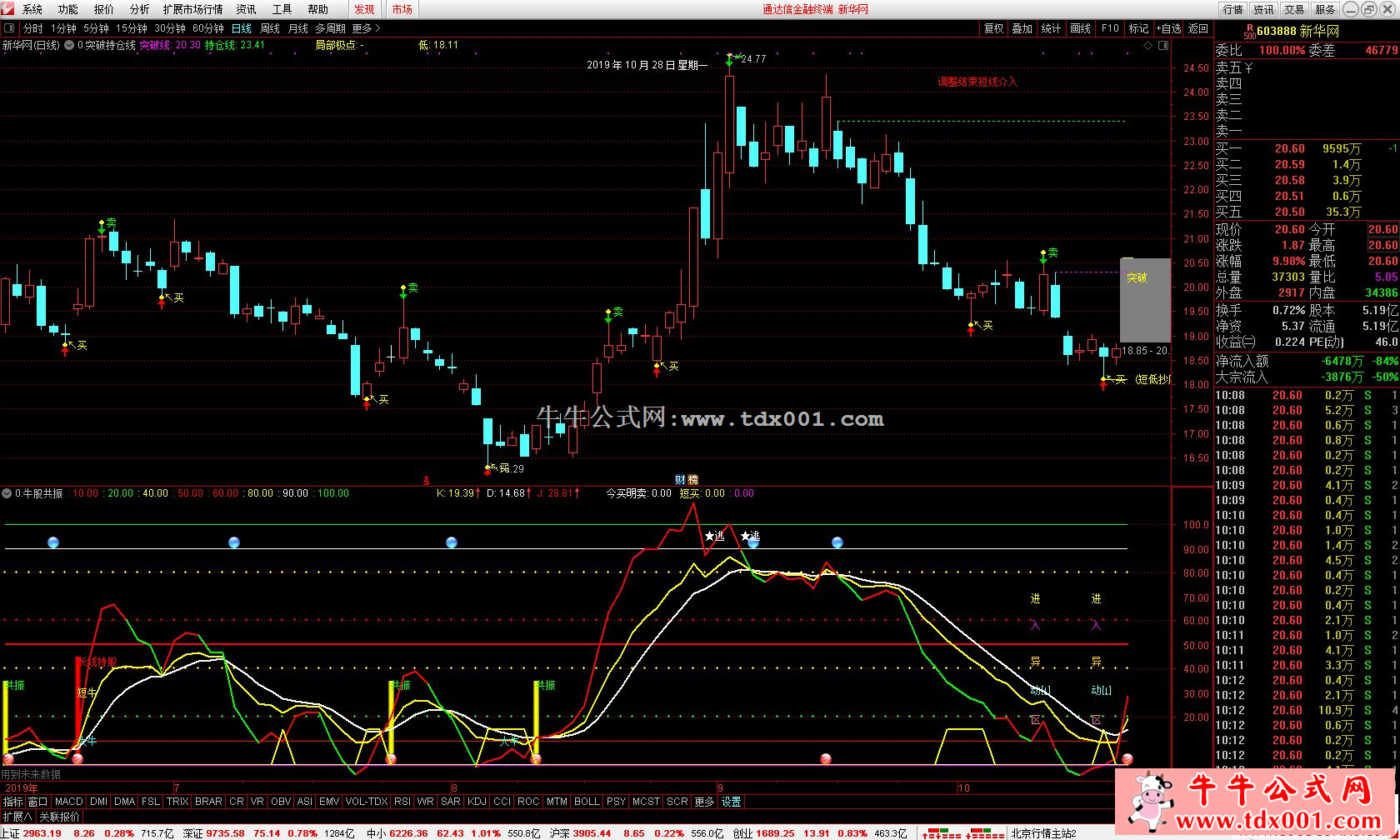Open the 分析 menu
The height and width of the screenshot is (840, 1400).
pyautogui.click(x=140, y=9)
